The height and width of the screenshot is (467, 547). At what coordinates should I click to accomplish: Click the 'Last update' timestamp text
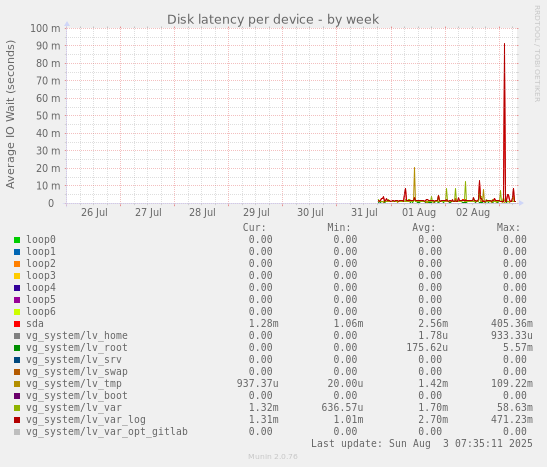click(422, 444)
